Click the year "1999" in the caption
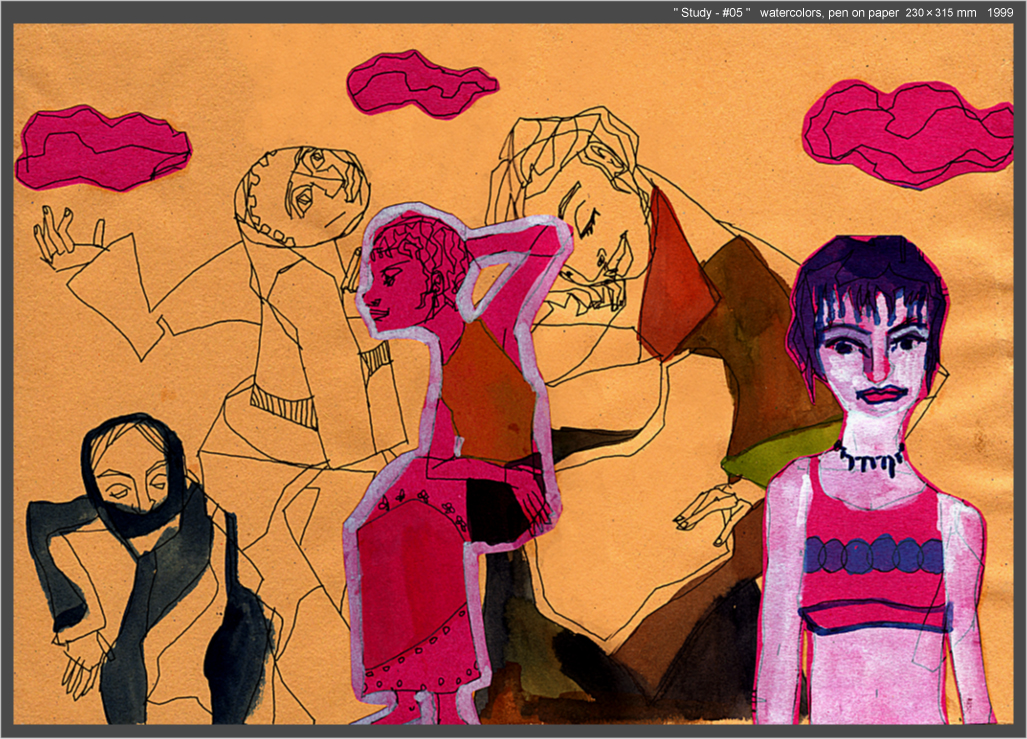This screenshot has height=739, width=1027. tap(1000, 12)
